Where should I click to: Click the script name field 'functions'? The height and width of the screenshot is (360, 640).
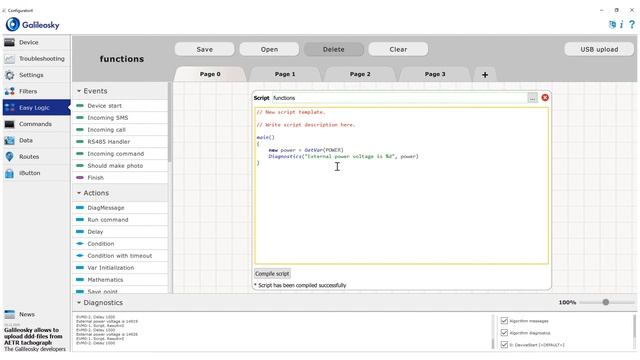point(399,98)
